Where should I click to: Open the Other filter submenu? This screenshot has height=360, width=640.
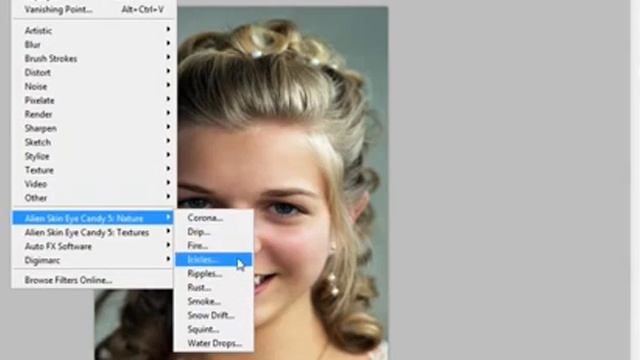[x=94, y=198]
